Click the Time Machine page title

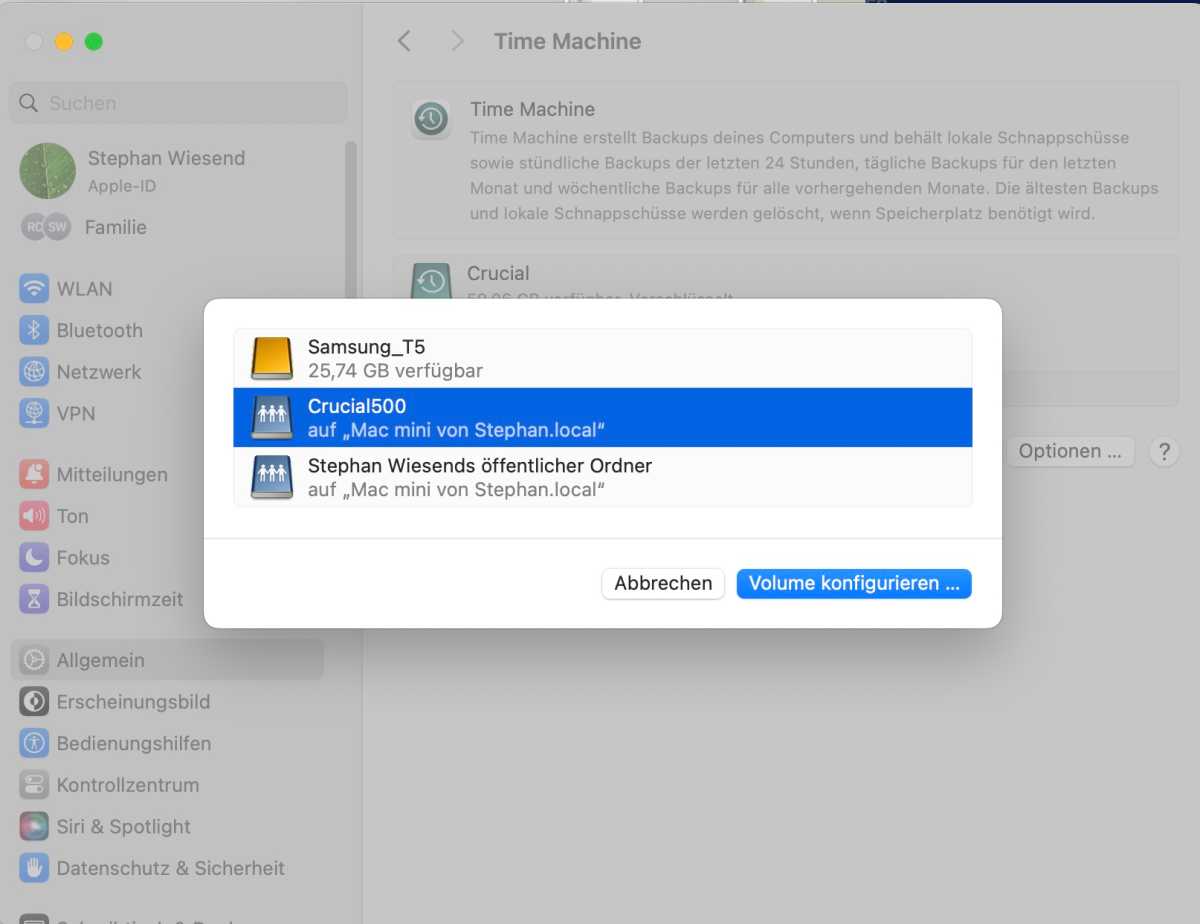pyautogui.click(x=568, y=41)
